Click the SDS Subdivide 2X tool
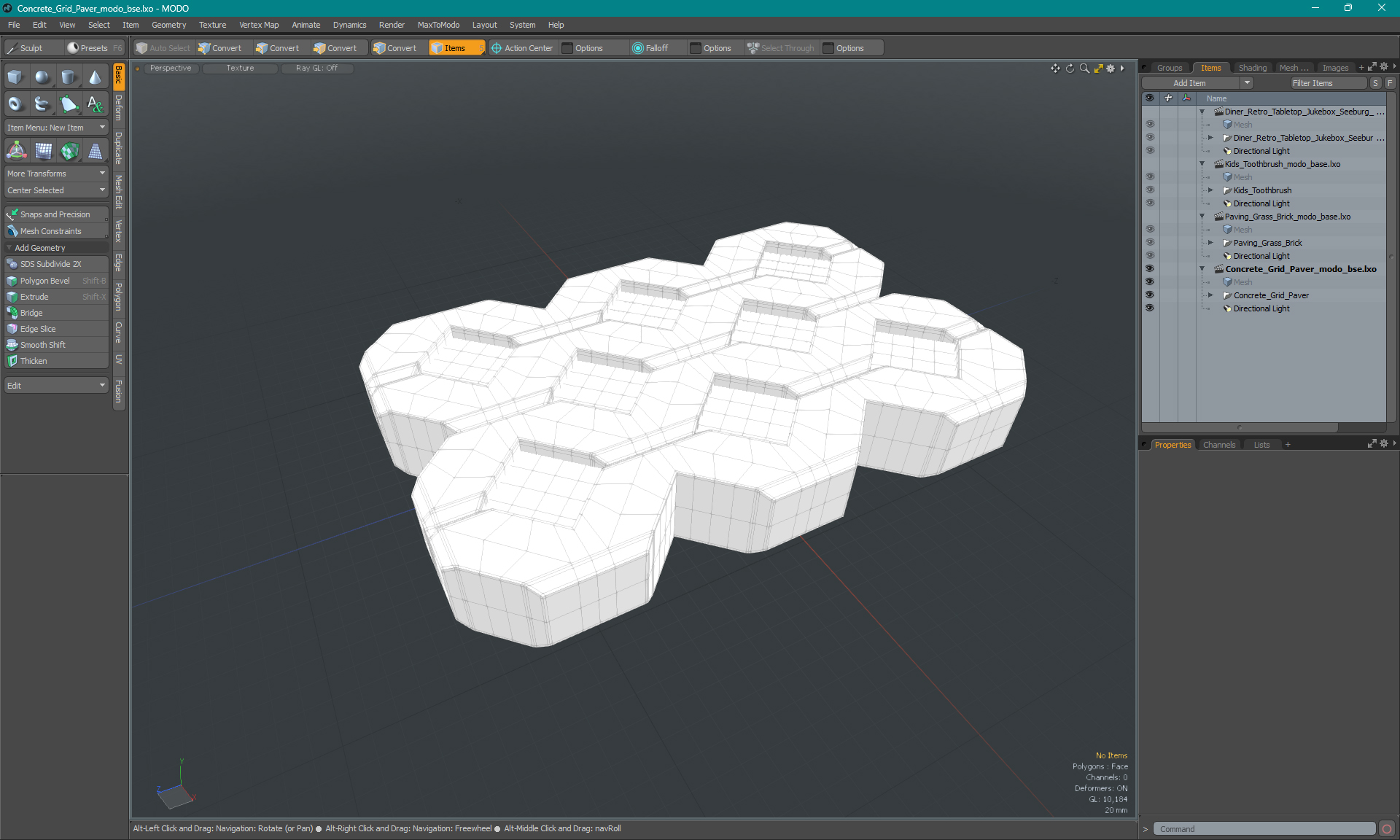This screenshot has width=1400, height=840. tap(56, 264)
